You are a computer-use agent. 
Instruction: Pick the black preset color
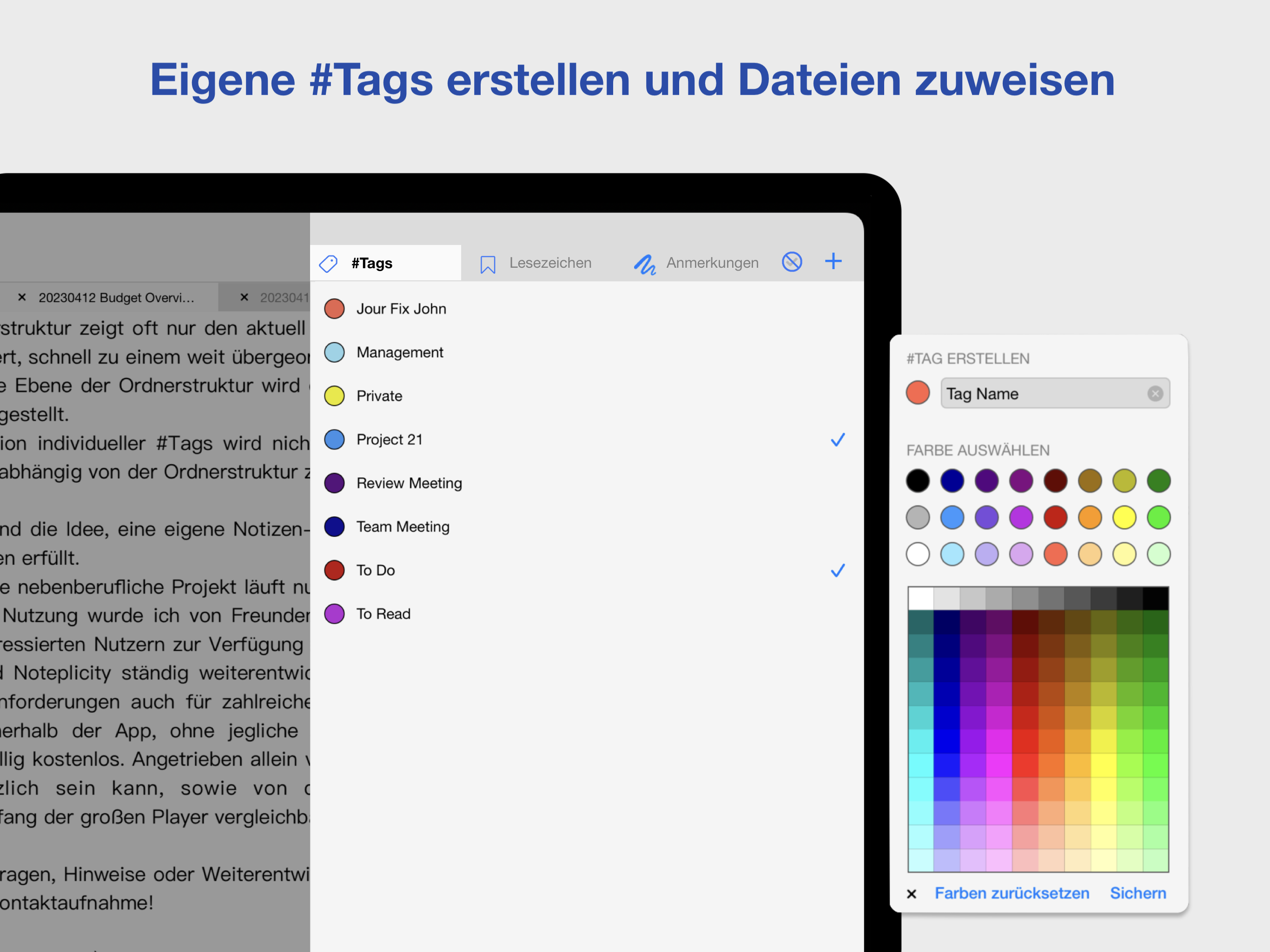coord(918,481)
